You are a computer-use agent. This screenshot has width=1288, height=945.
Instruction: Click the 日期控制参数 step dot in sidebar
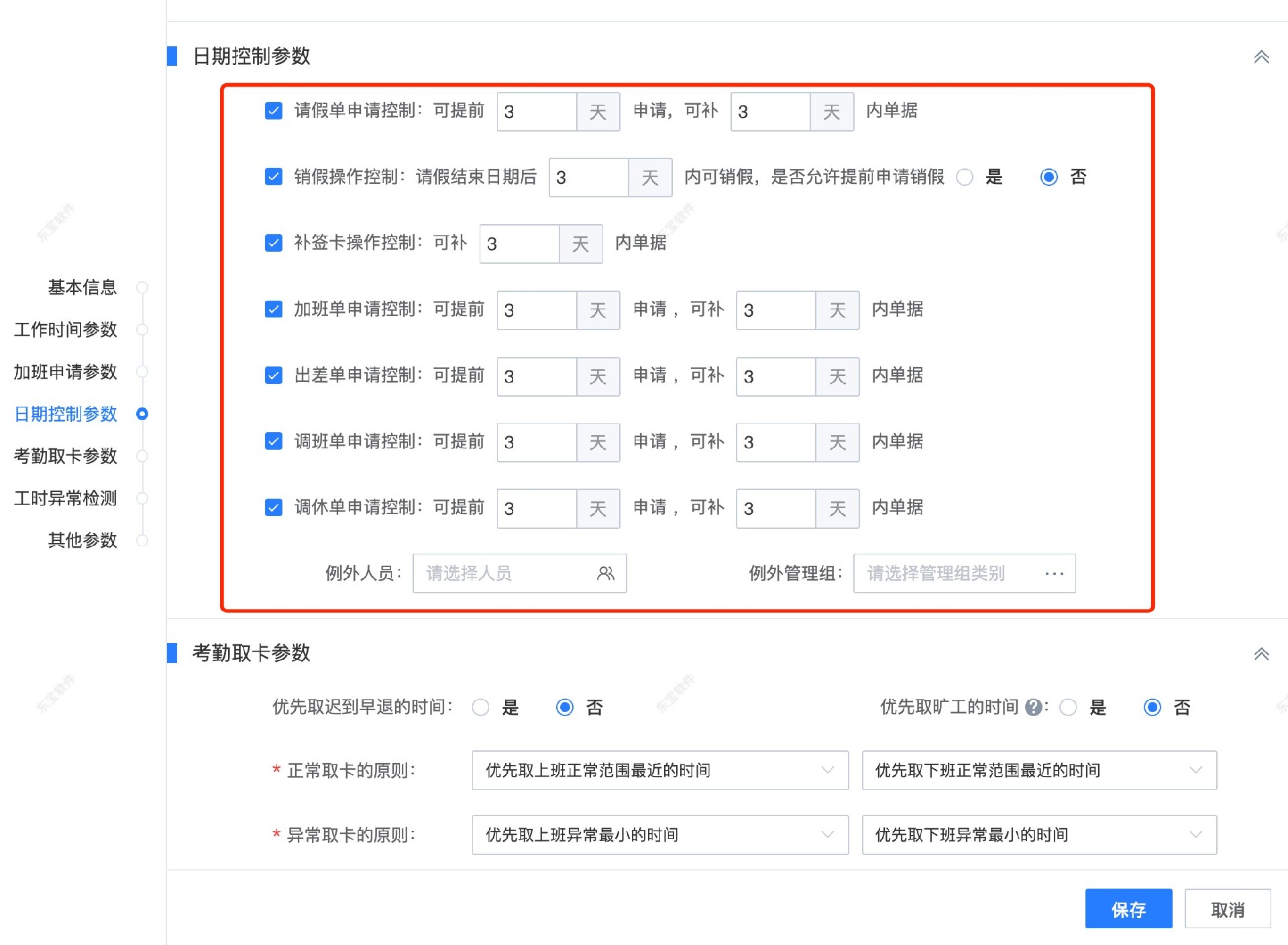click(142, 414)
